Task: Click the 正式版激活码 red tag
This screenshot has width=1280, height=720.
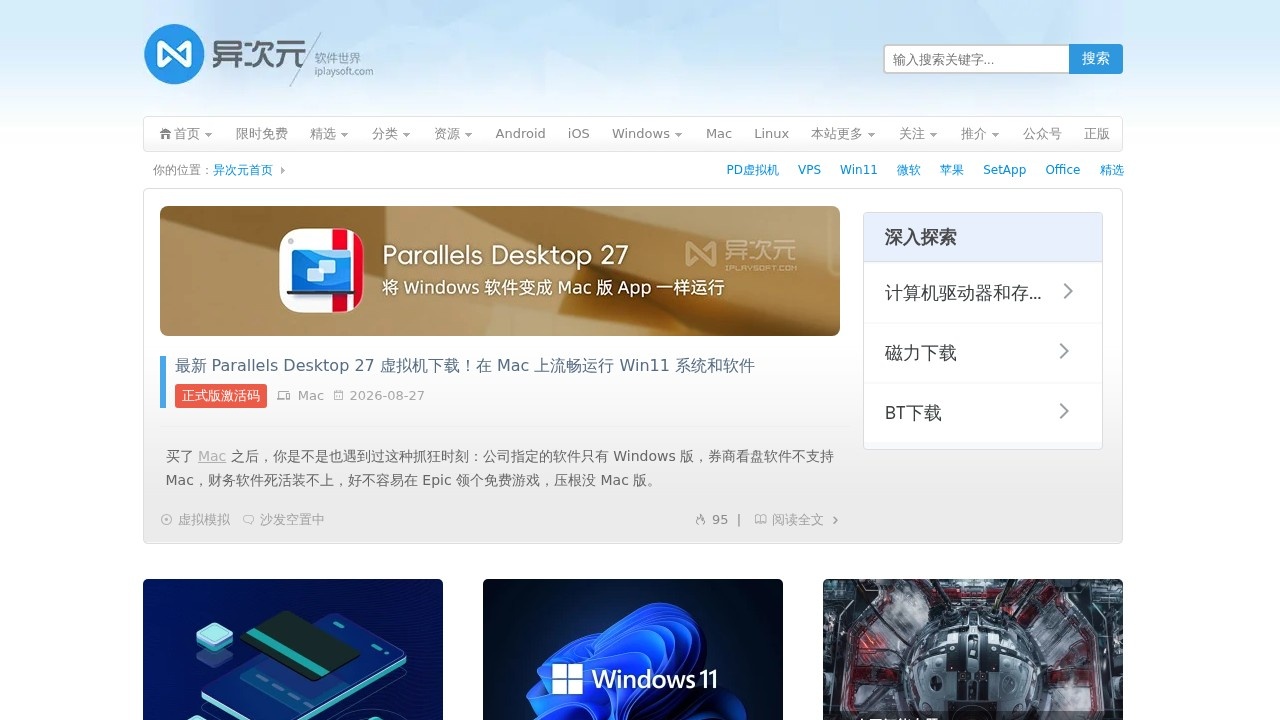Action: point(221,396)
